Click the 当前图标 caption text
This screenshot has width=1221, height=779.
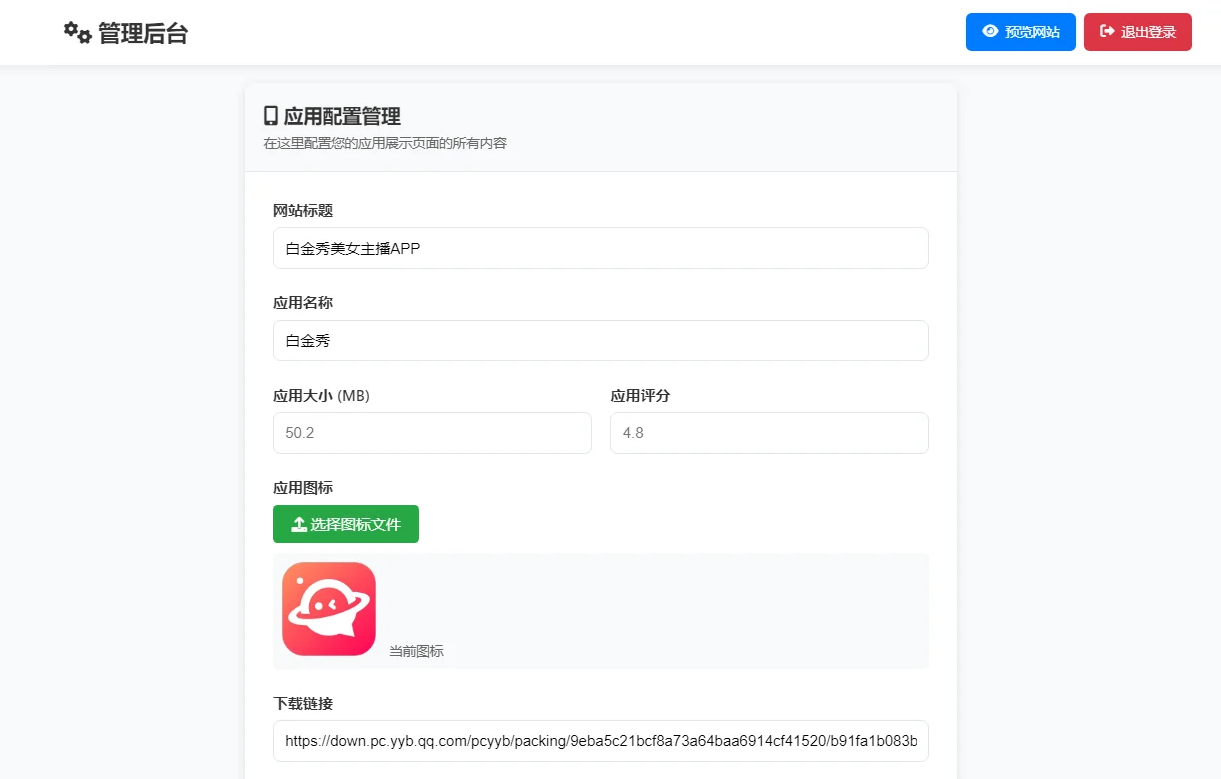click(x=416, y=651)
